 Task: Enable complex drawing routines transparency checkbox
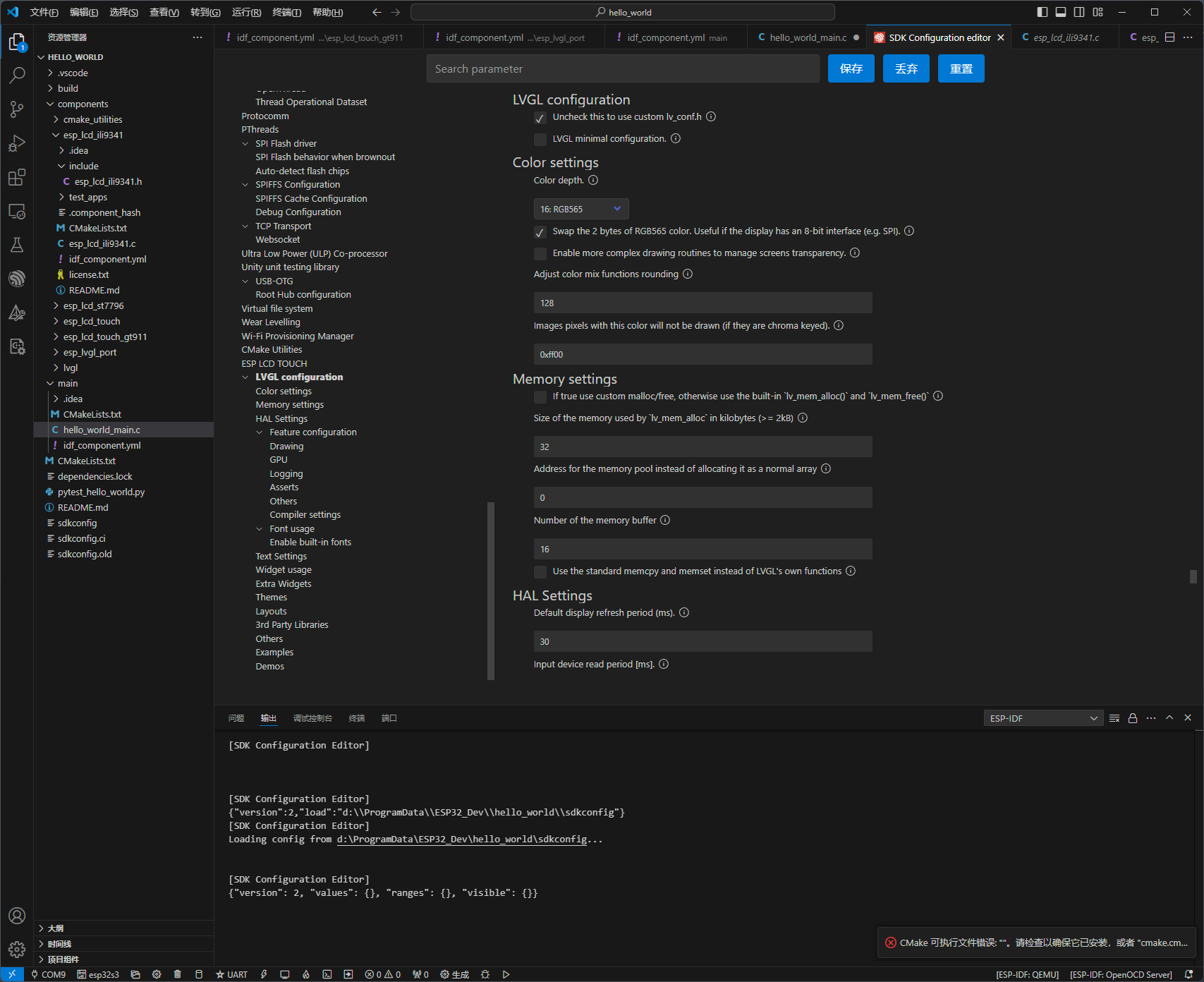(x=540, y=254)
